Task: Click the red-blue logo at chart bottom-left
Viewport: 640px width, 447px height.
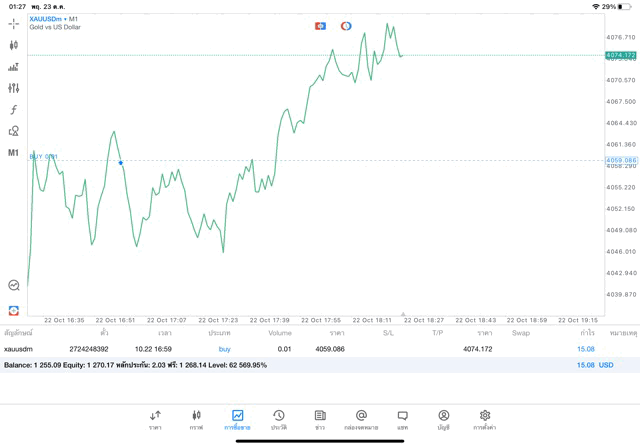Action: 13,311
